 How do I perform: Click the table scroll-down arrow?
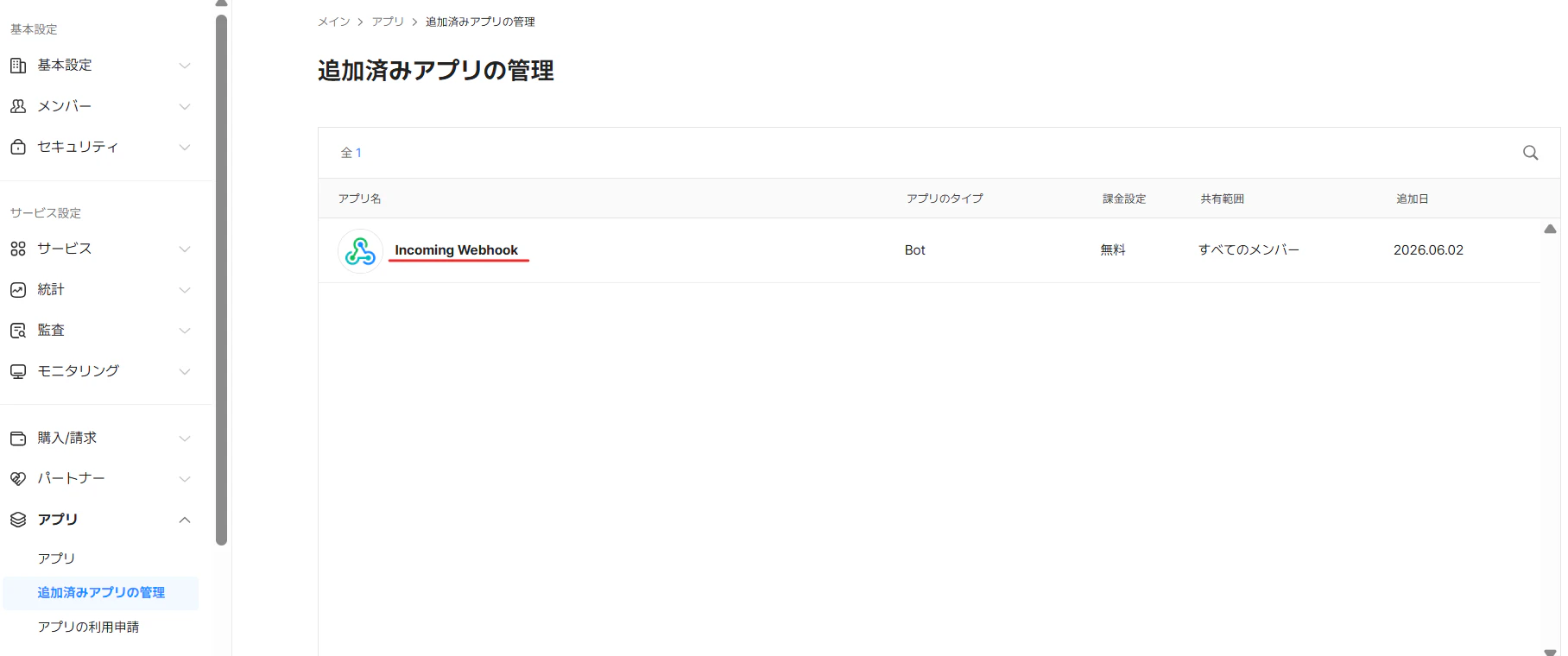(1550, 652)
